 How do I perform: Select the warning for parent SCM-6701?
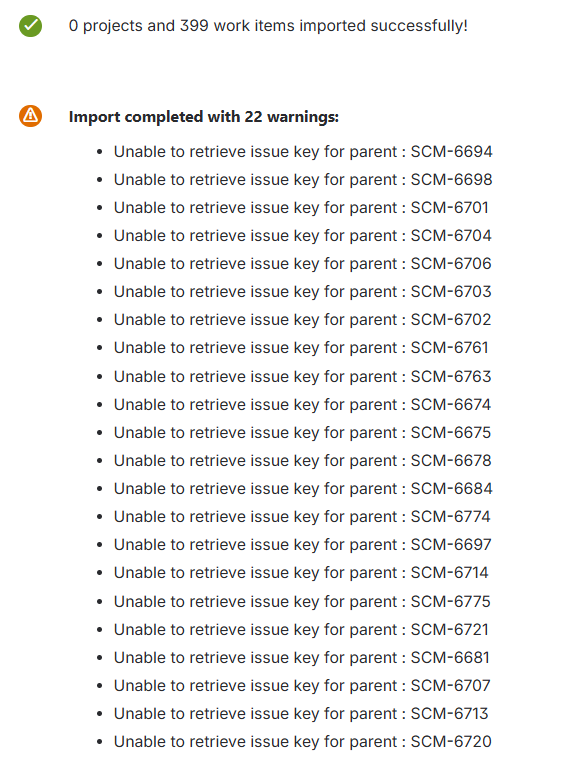(x=301, y=208)
